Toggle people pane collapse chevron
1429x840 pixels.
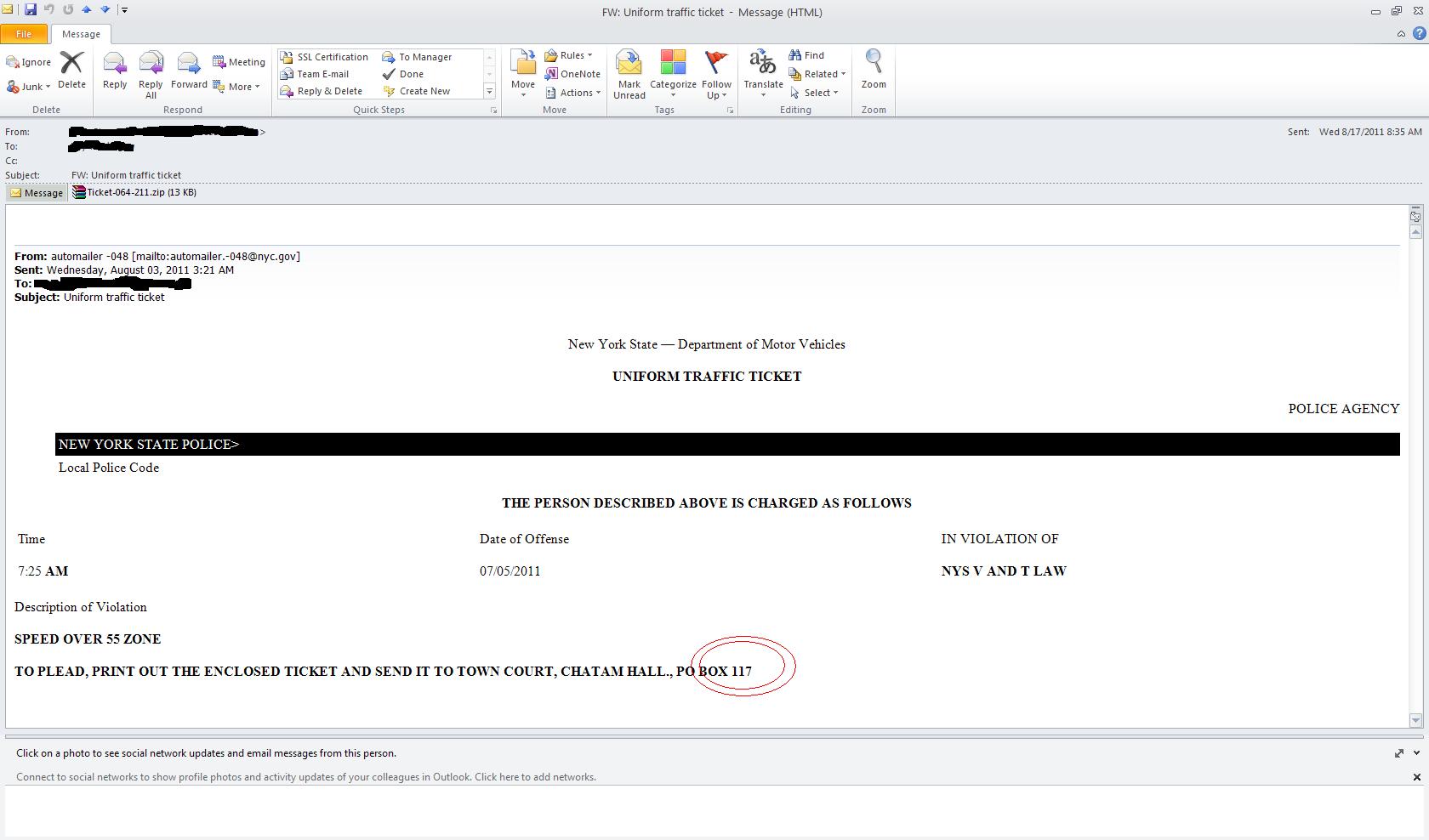point(1416,753)
